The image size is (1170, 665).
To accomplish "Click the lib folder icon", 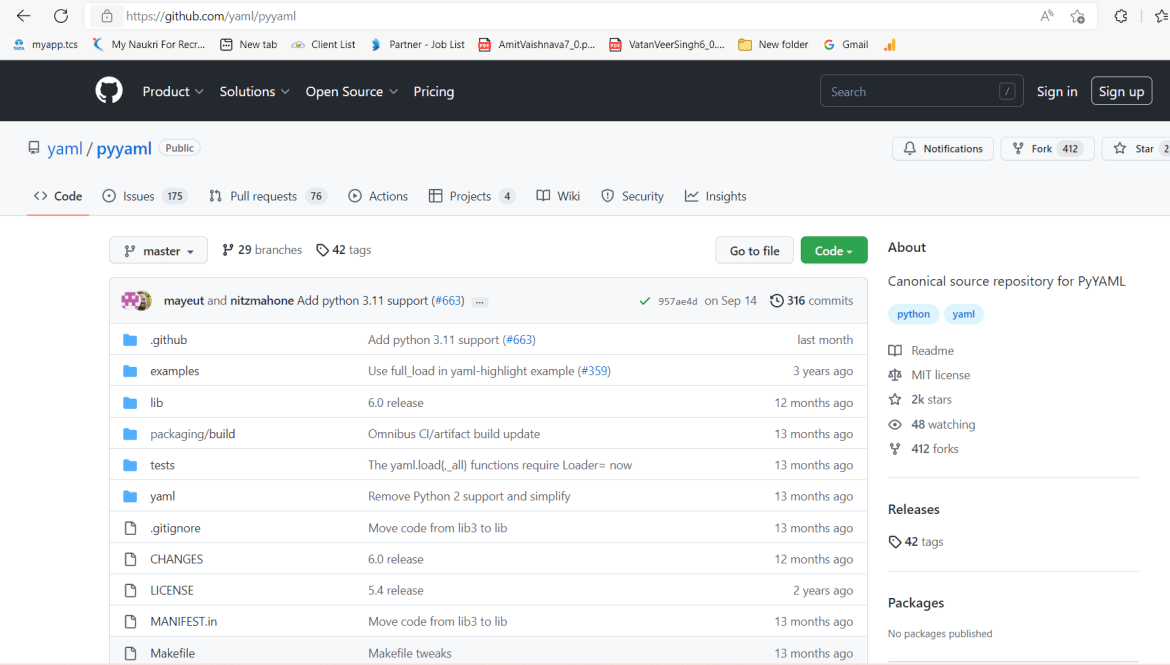I will pyautogui.click(x=130, y=402).
